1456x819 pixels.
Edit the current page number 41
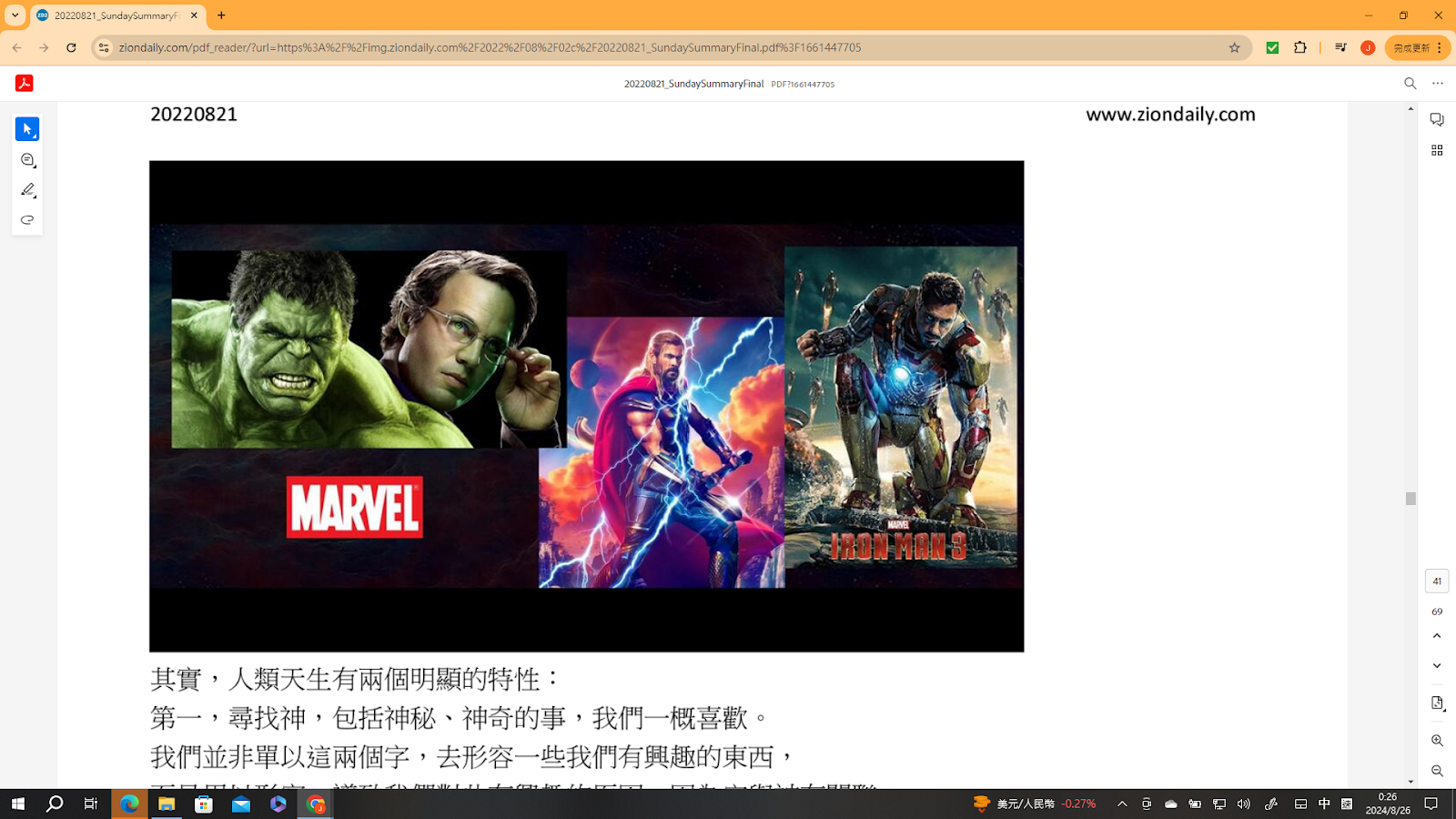1437,581
